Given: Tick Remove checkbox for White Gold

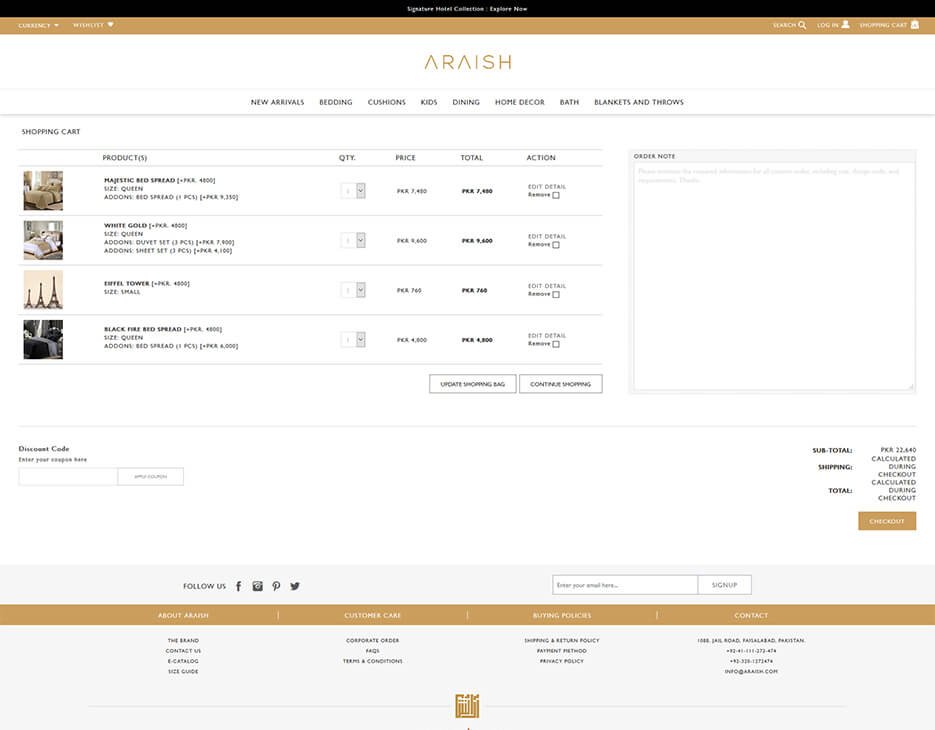Looking at the screenshot, I should tap(556, 245).
